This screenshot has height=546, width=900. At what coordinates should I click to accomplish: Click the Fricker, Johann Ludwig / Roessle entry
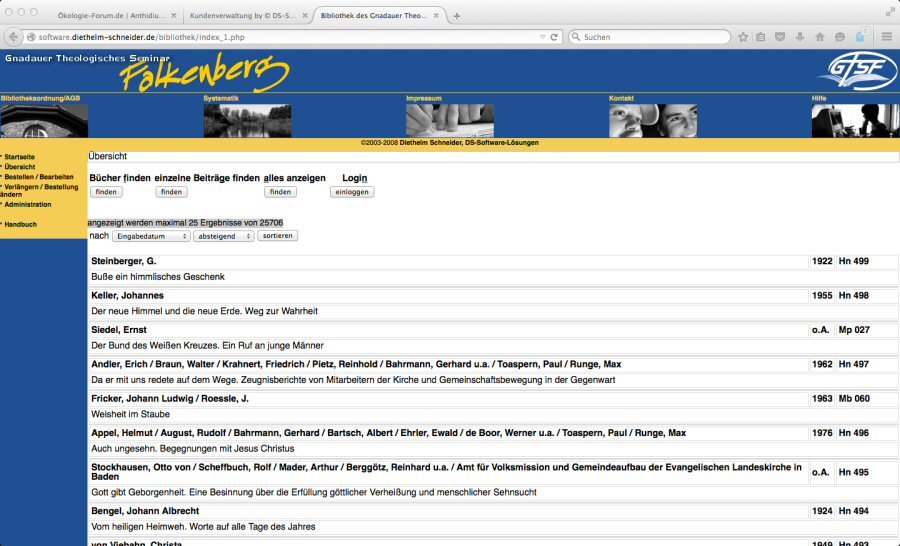click(170, 398)
